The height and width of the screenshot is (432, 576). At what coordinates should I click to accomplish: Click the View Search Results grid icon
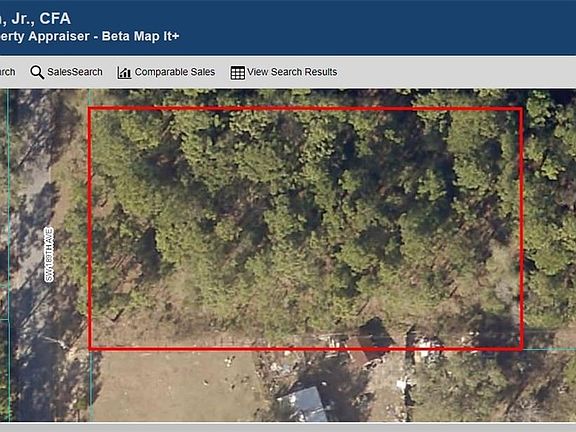(237, 73)
